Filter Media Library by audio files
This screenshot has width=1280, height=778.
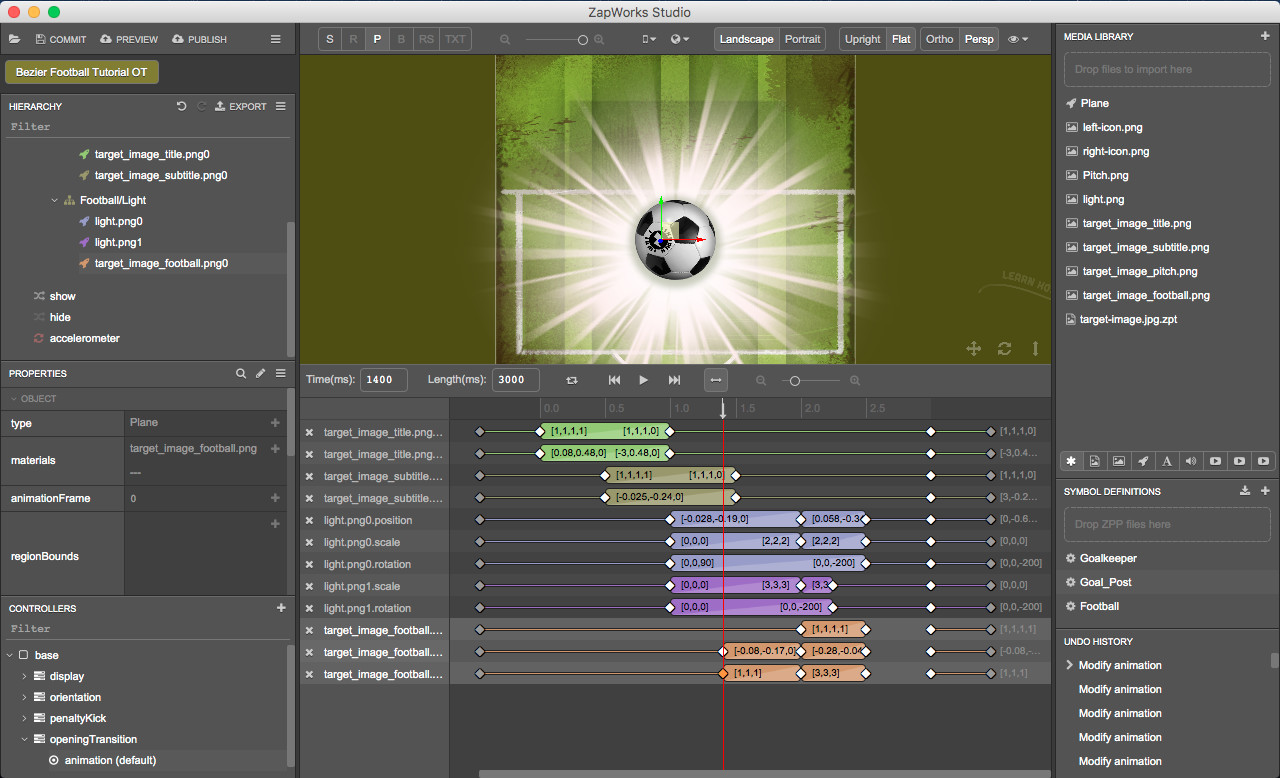point(1191,461)
